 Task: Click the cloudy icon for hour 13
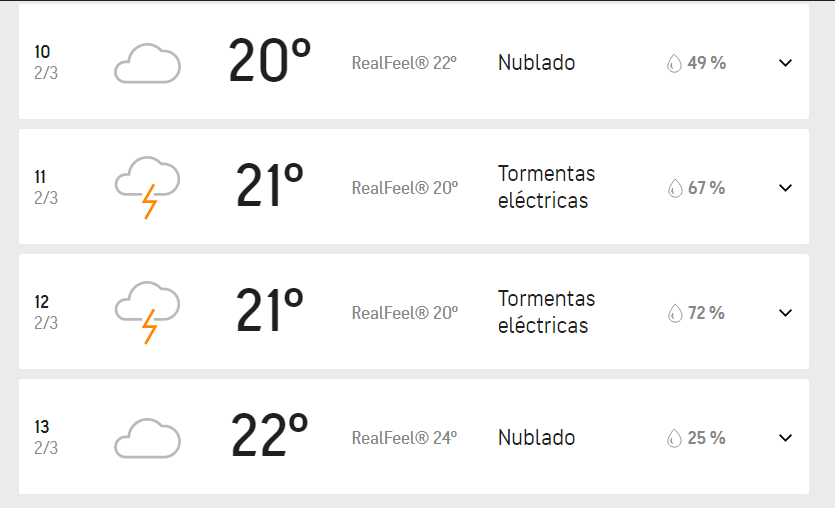coord(148,438)
